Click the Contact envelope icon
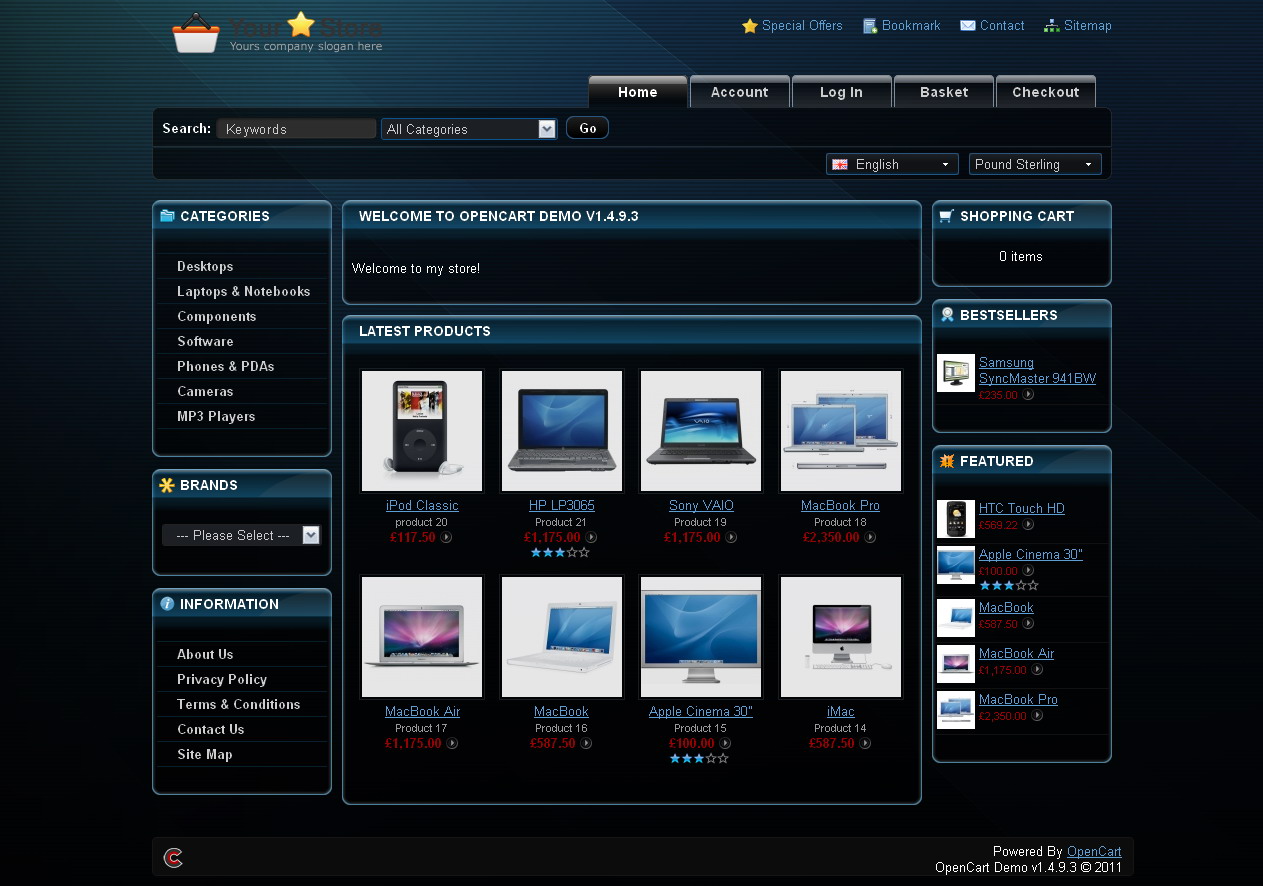 (968, 26)
